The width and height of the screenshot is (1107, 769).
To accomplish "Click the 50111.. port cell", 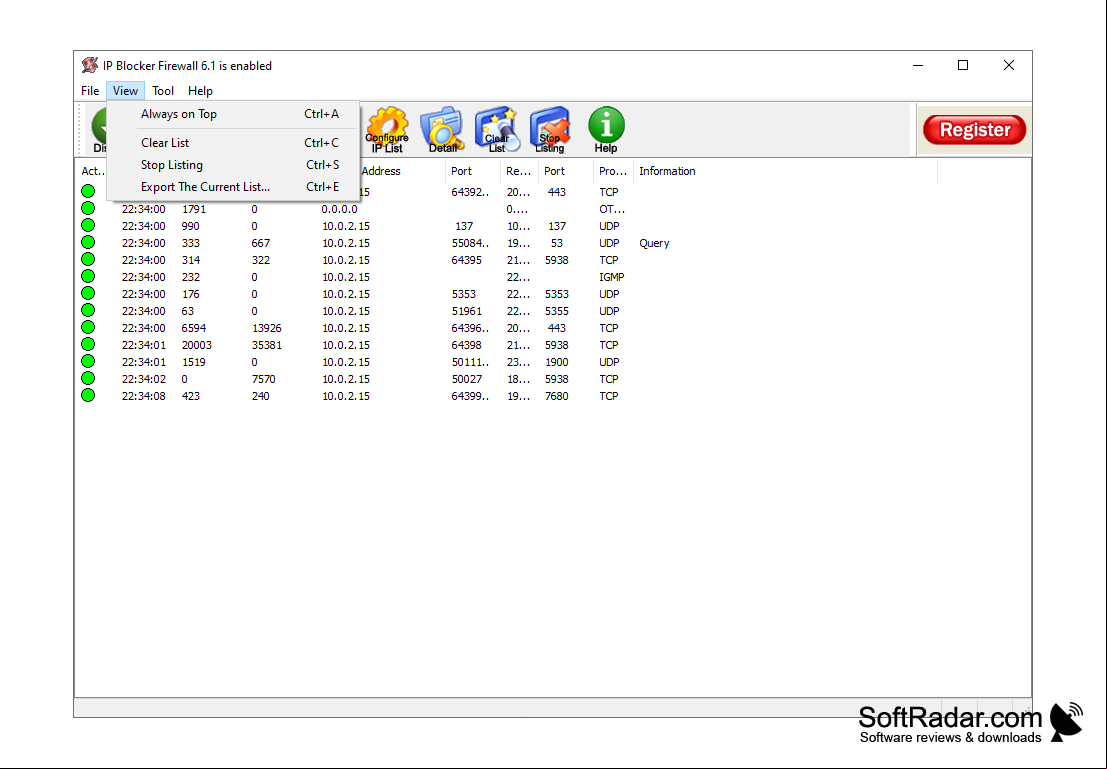I will coord(470,362).
